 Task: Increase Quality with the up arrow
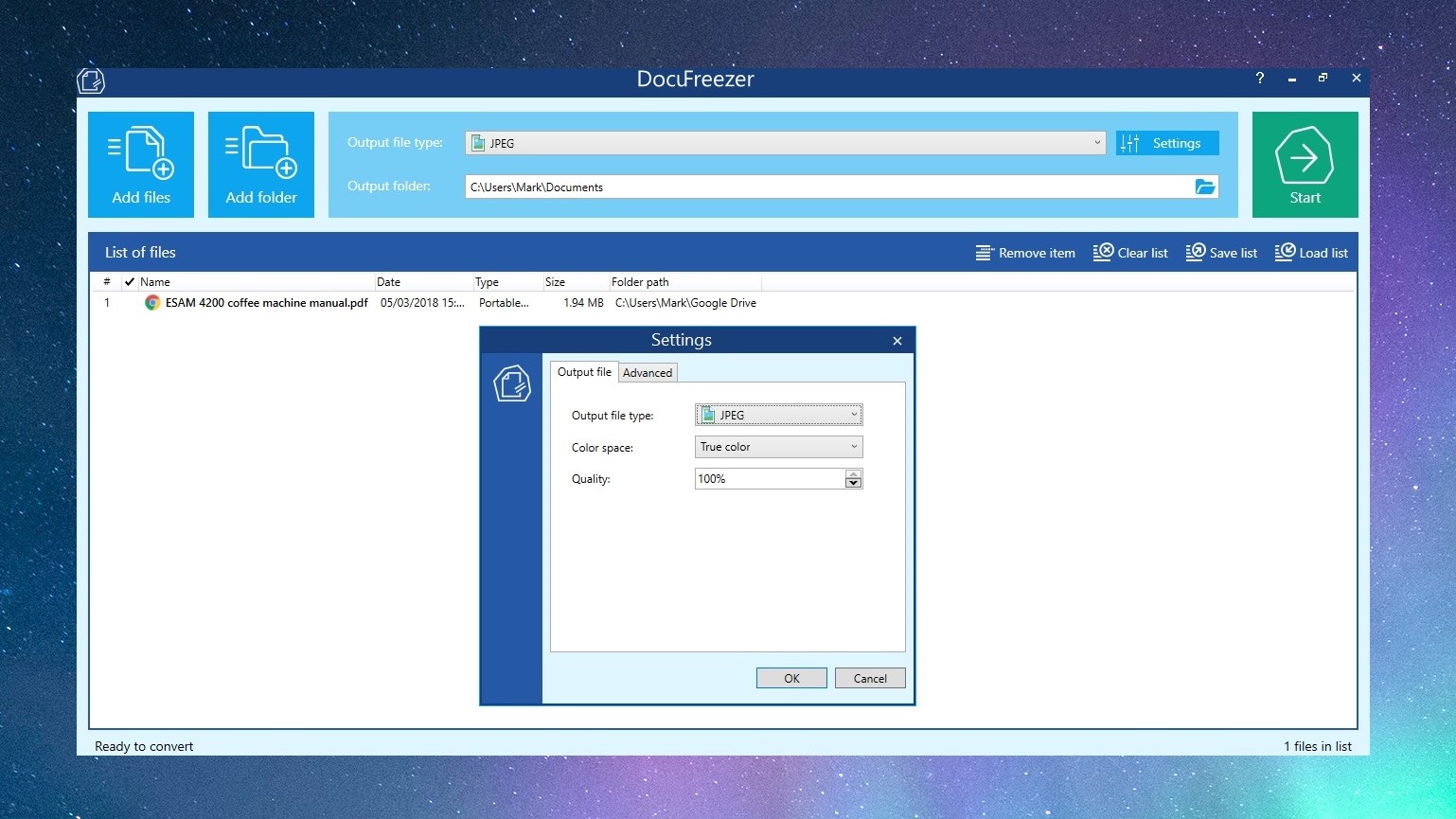tap(854, 473)
